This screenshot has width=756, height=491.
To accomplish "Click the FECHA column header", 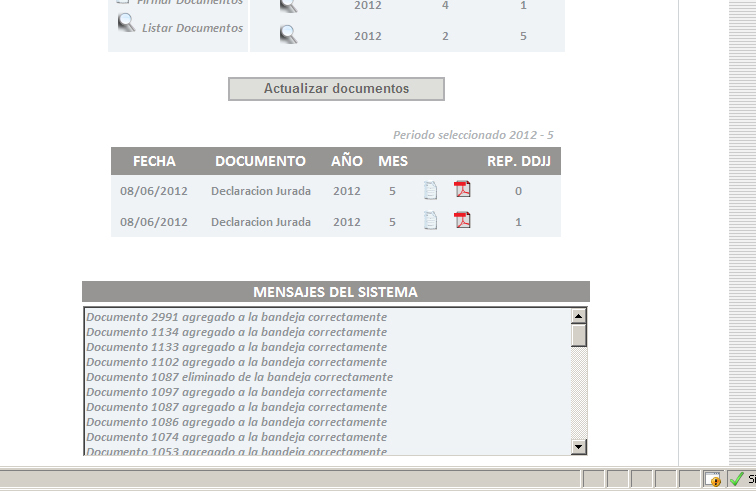I will pyautogui.click(x=154, y=161).
